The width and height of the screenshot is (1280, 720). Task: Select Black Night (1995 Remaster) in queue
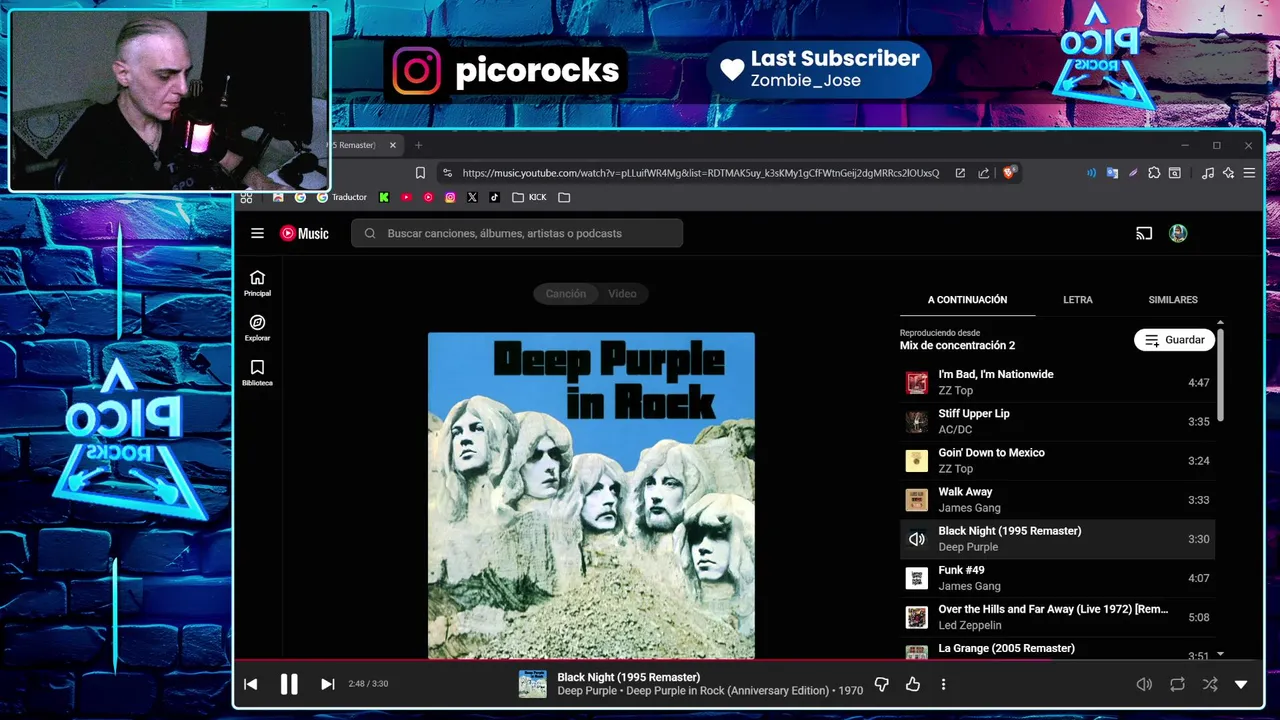click(x=1058, y=538)
